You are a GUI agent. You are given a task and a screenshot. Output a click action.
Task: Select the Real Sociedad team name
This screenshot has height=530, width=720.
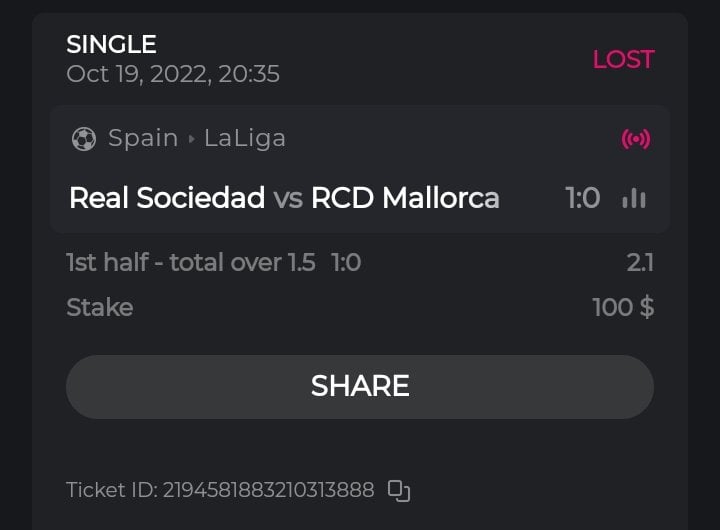(167, 198)
